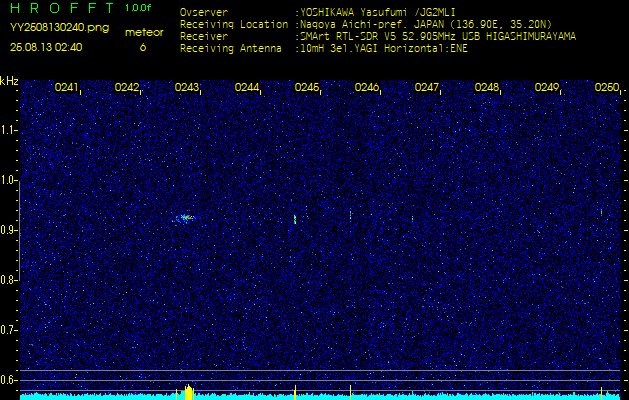The height and width of the screenshot is (400, 629).
Task: Click the gray frequency range bar beside 0.9
Action: pos(19,230)
